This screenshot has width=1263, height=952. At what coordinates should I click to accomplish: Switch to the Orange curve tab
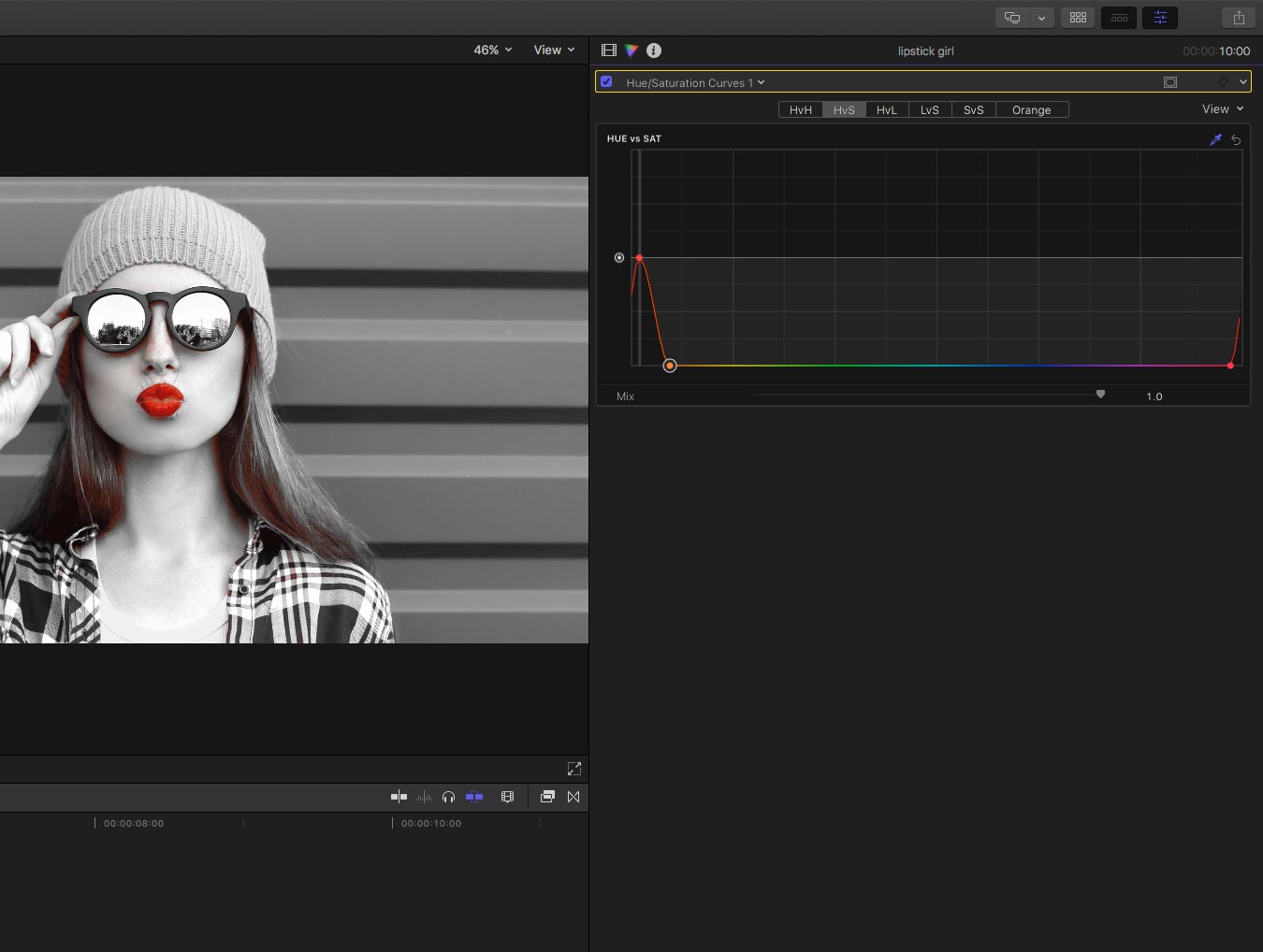[1032, 110]
